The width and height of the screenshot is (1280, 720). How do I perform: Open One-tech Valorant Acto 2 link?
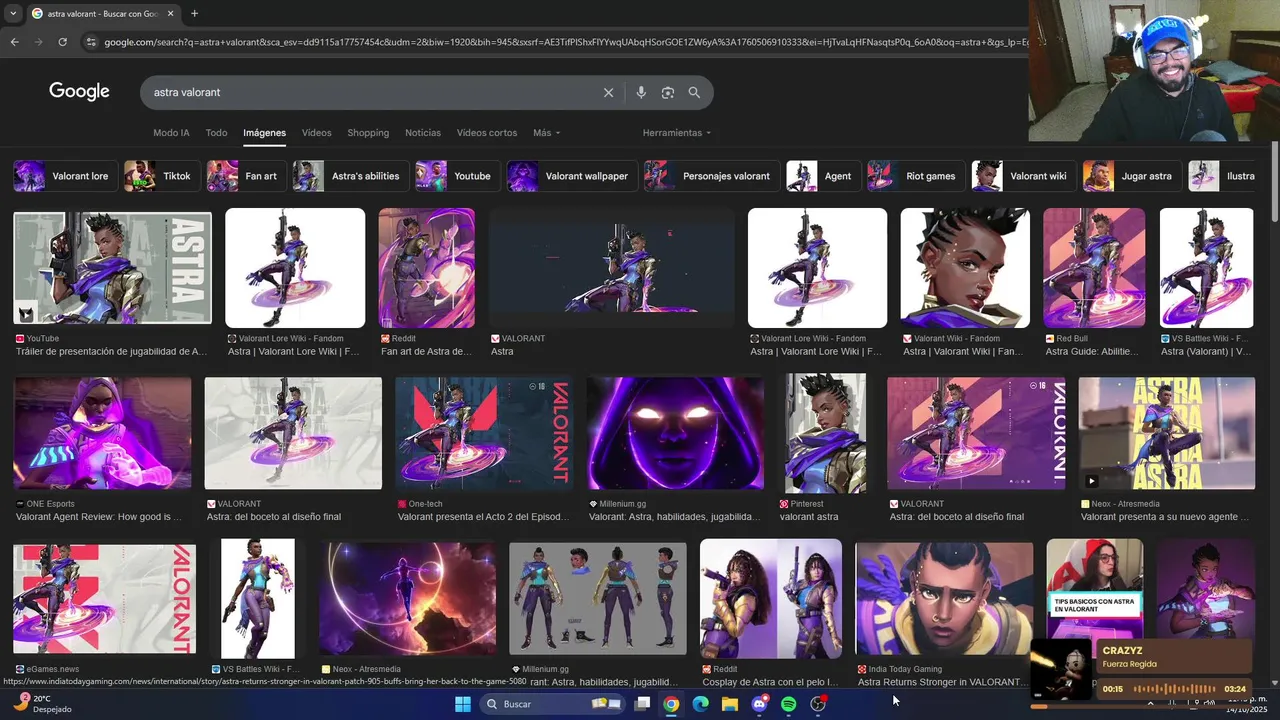tap(483, 517)
